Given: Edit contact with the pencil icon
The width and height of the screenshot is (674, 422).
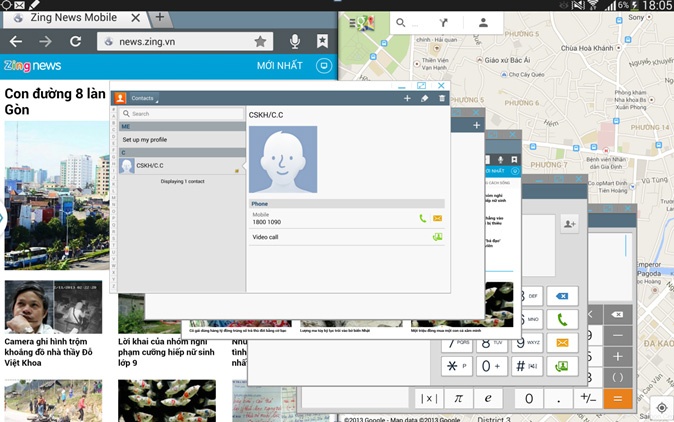Looking at the screenshot, I should 424,98.
